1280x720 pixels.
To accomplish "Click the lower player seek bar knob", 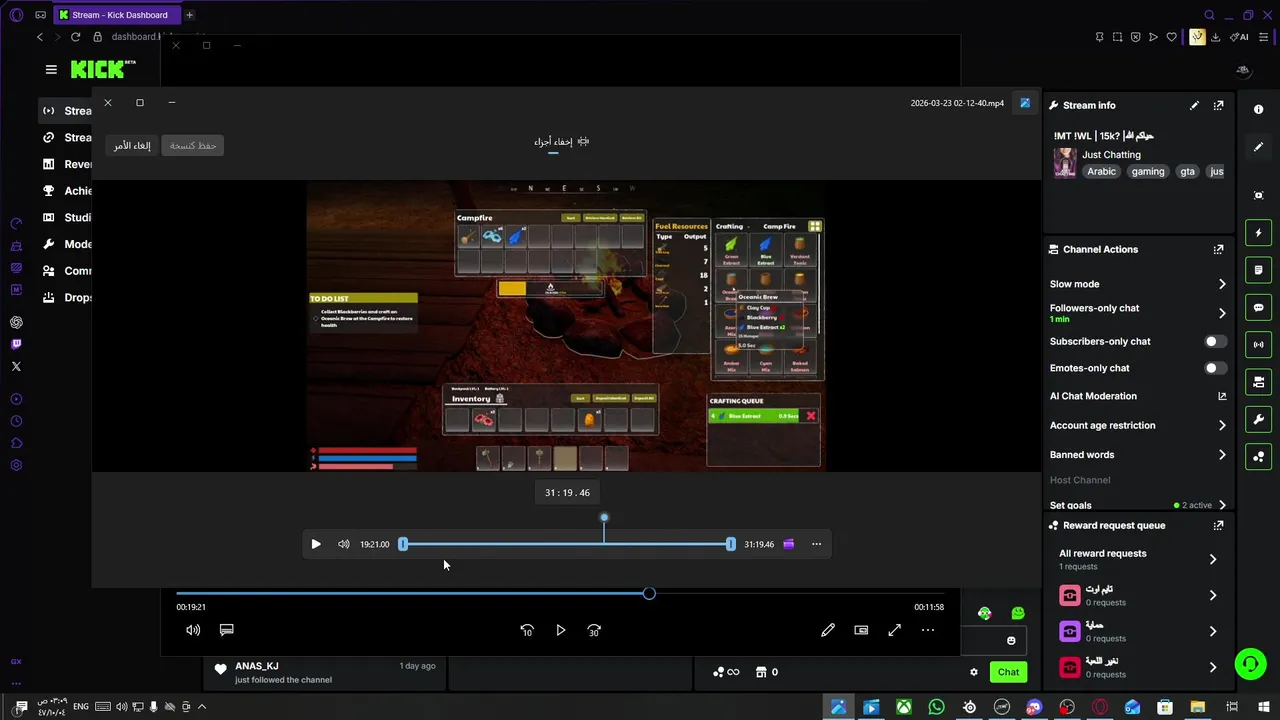I will tap(649, 594).
